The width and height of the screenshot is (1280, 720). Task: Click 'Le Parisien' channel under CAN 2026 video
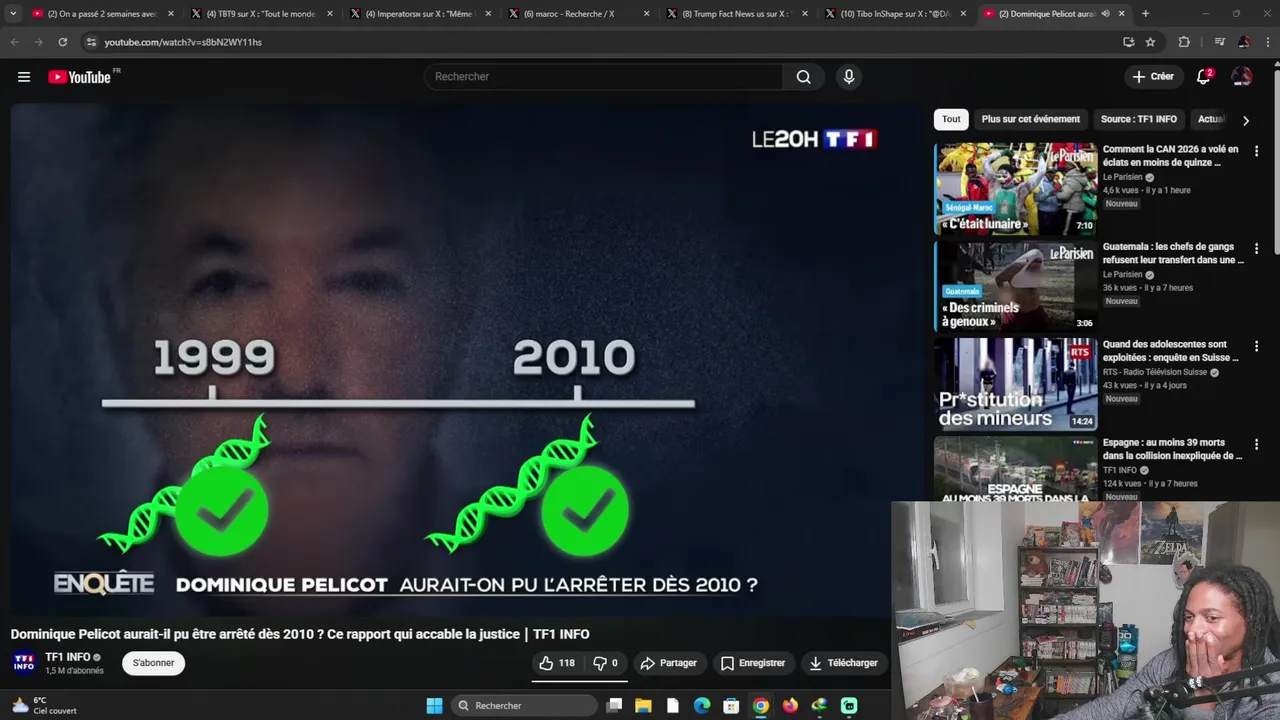point(1122,177)
